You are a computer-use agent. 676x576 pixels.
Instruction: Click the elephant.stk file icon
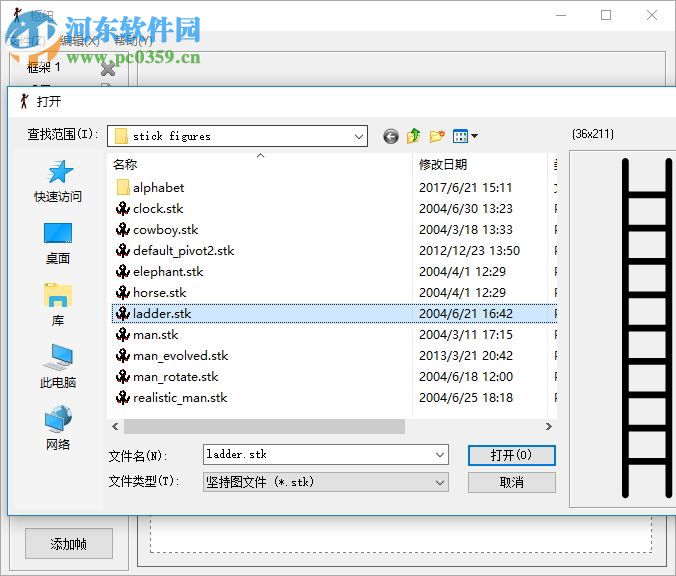(x=123, y=272)
